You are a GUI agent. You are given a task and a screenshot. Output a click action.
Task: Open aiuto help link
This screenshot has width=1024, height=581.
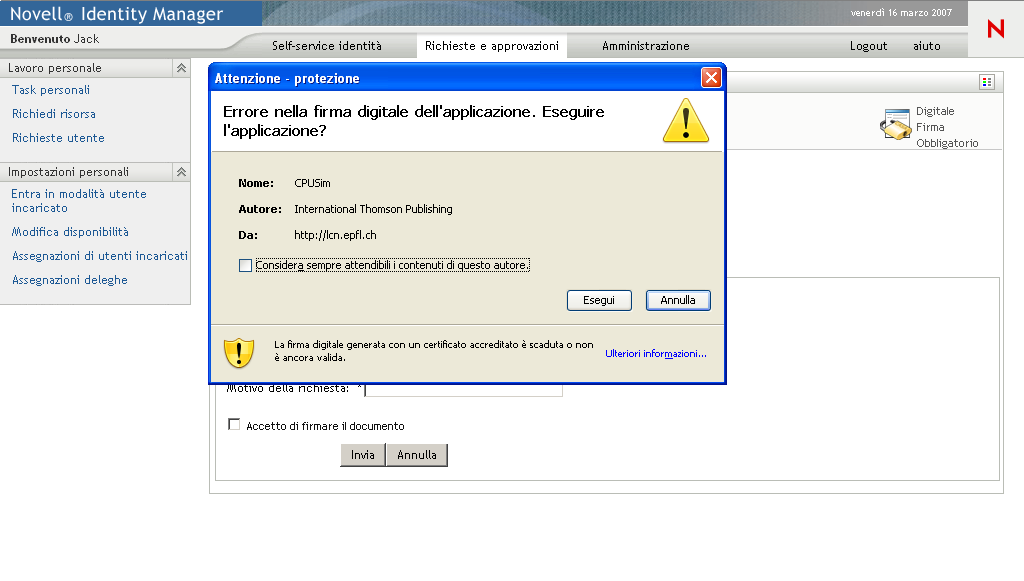[x=927, y=46]
